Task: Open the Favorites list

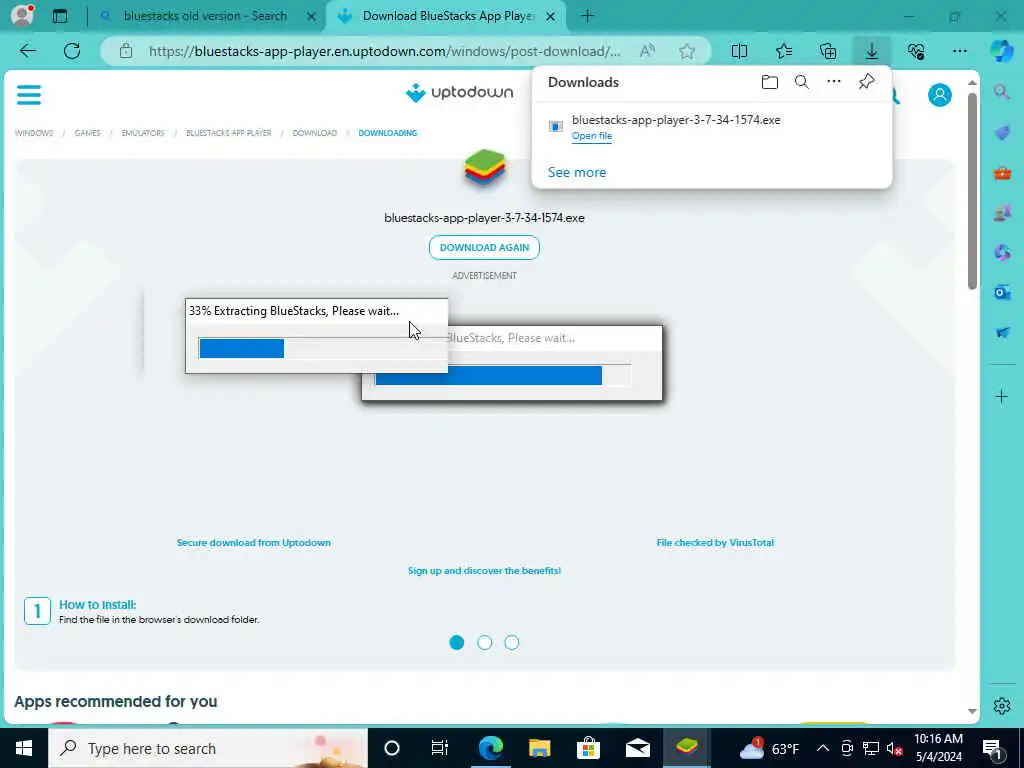Action: pyautogui.click(x=784, y=51)
